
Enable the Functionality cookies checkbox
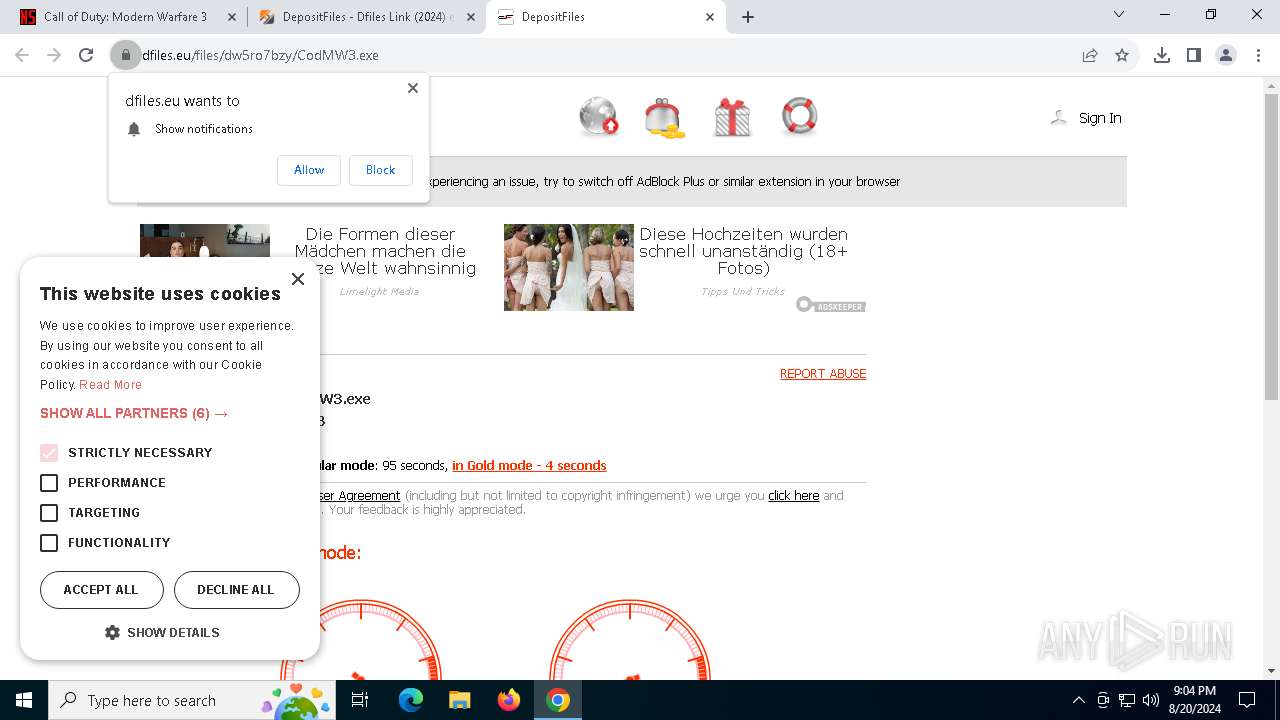[x=49, y=543]
